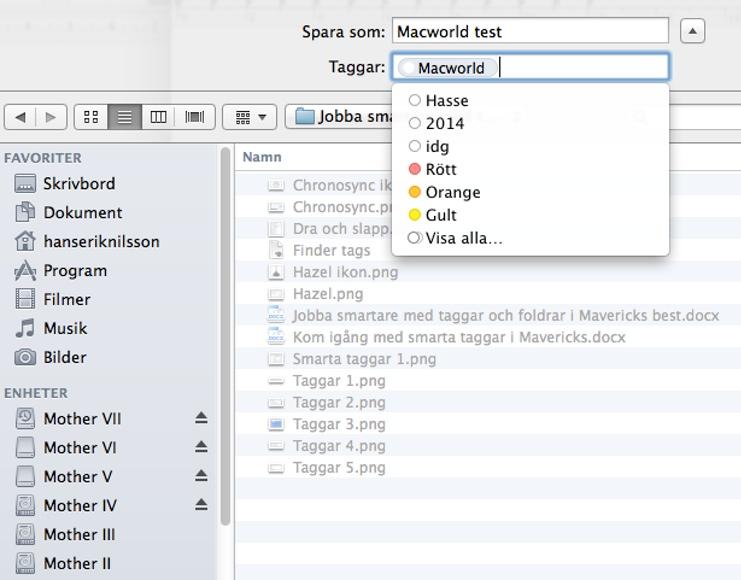741x580 pixels.
Task: Select Cover Flow view button
Action: [x=194, y=117]
